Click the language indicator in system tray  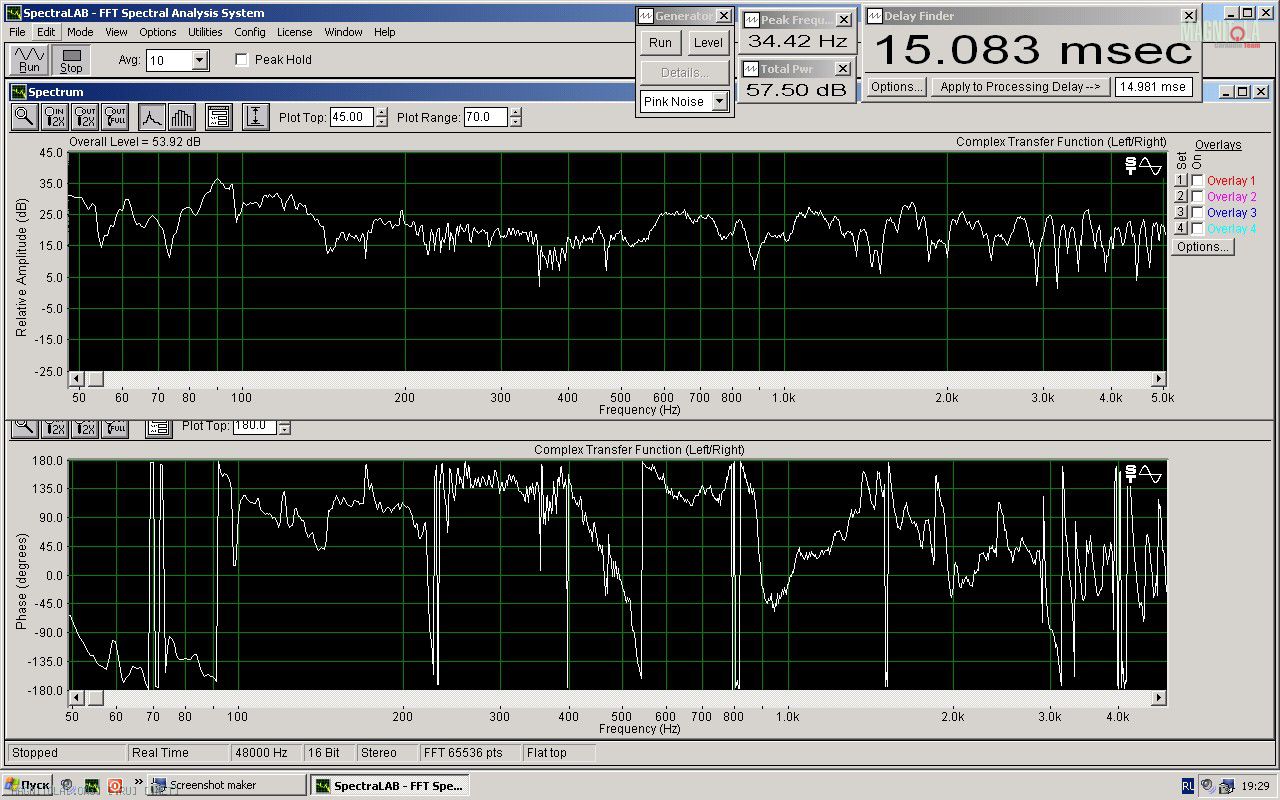1188,785
